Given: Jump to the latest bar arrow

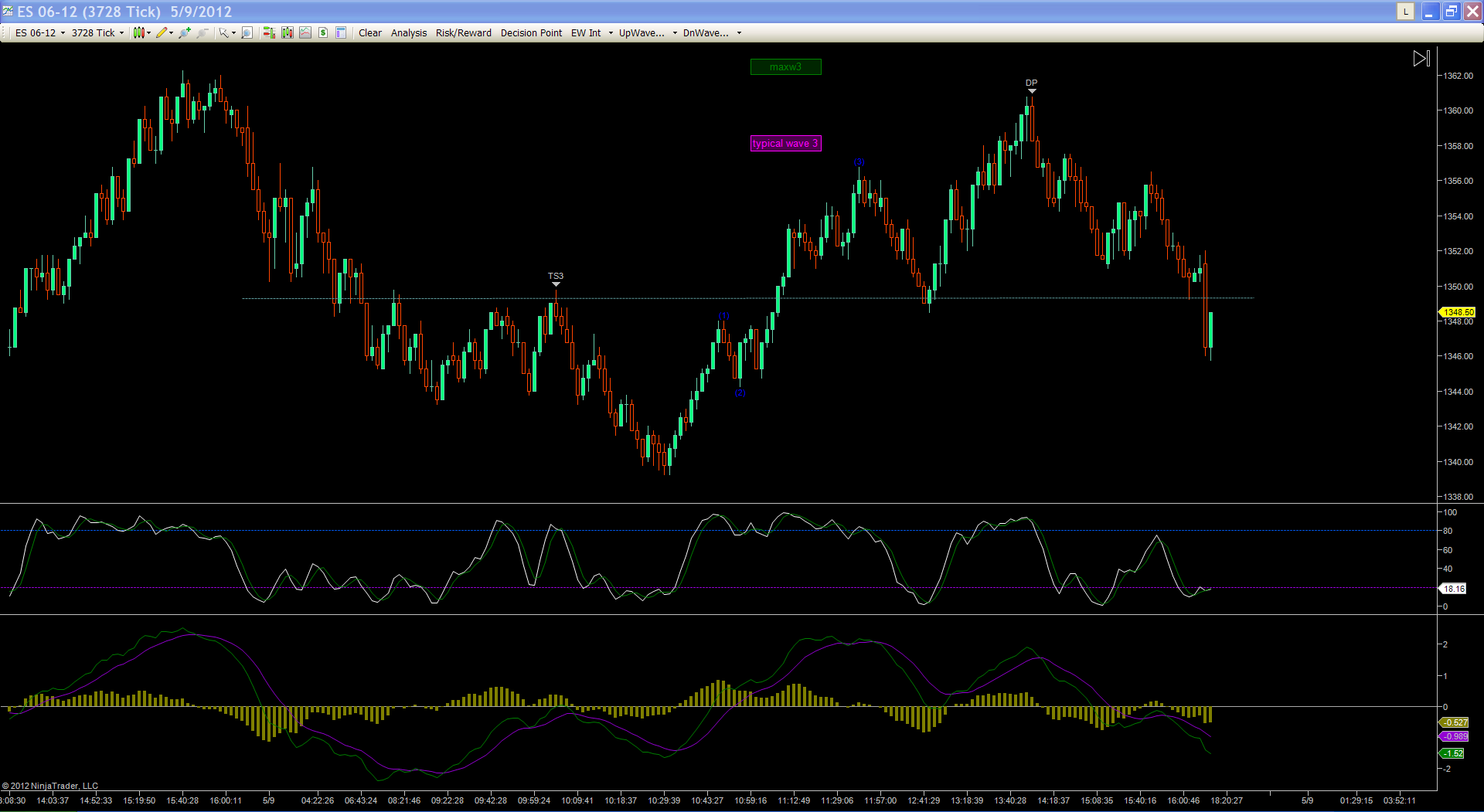Looking at the screenshot, I should (x=1421, y=59).
